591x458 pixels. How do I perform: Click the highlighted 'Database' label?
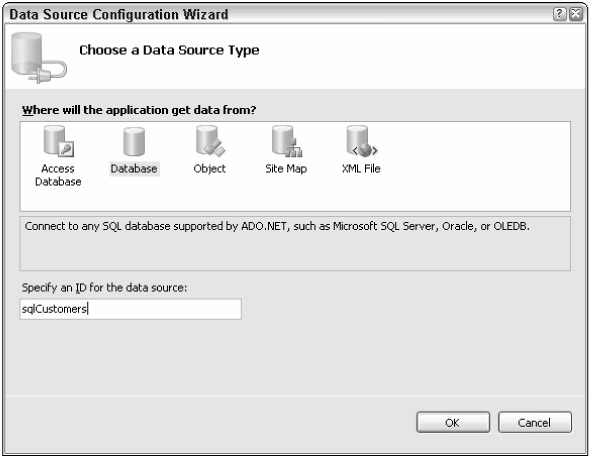pyautogui.click(x=134, y=168)
